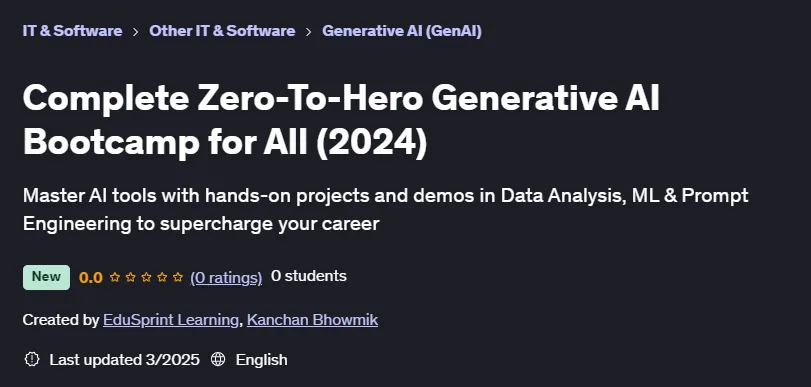Click the first breadcrumb chevron separator
Viewport: 811px width, 387px height.
pos(136,32)
